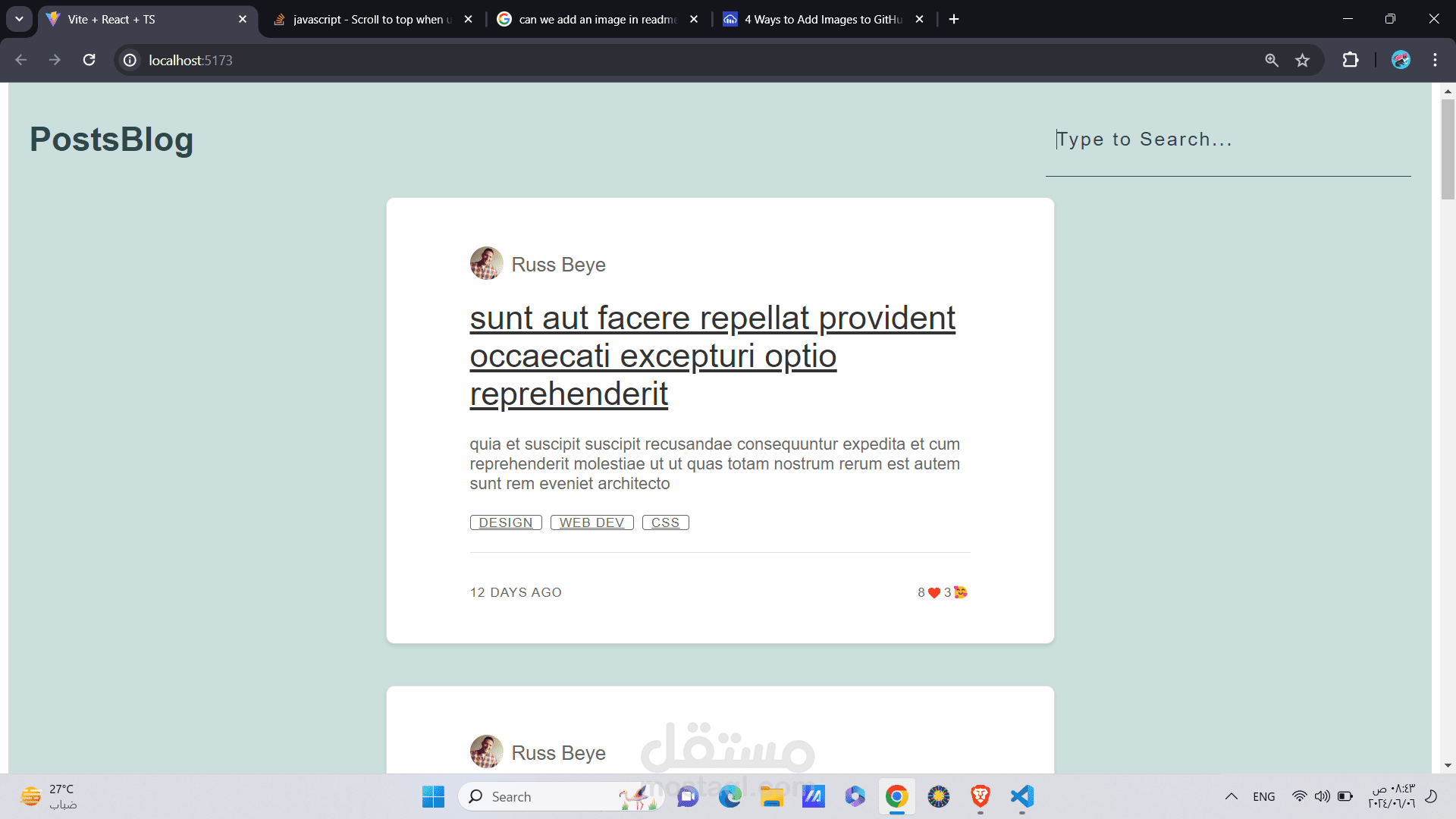Close the Vite + React + TS tab

[x=243, y=20]
